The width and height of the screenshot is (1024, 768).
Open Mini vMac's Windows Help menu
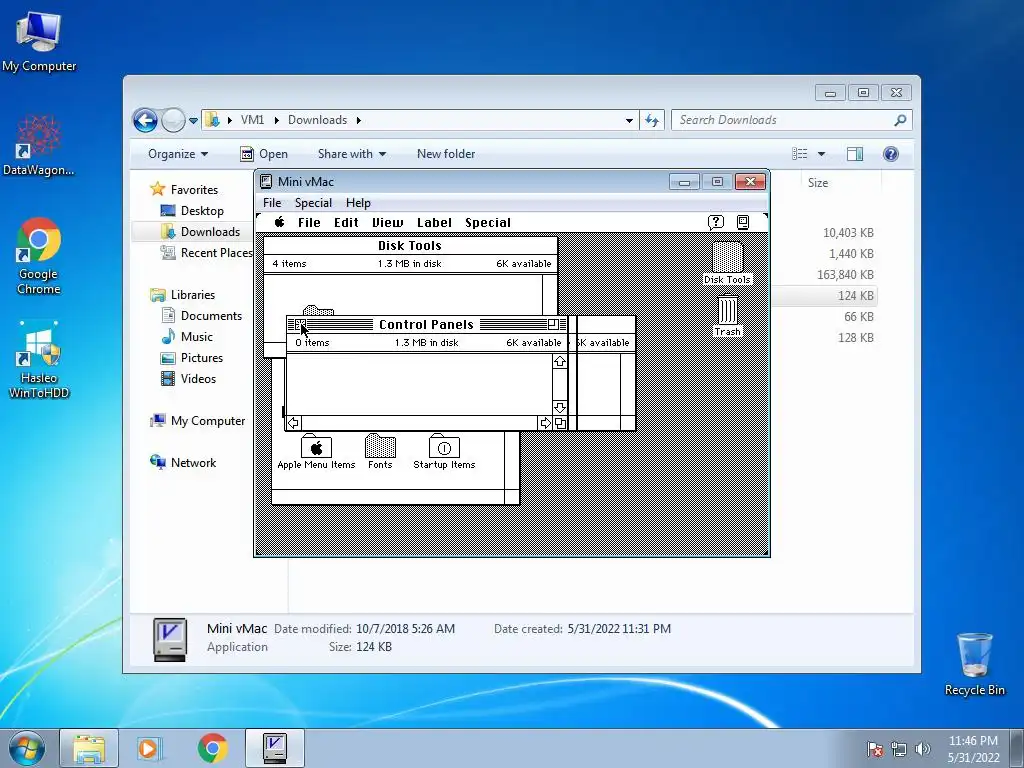tap(358, 202)
